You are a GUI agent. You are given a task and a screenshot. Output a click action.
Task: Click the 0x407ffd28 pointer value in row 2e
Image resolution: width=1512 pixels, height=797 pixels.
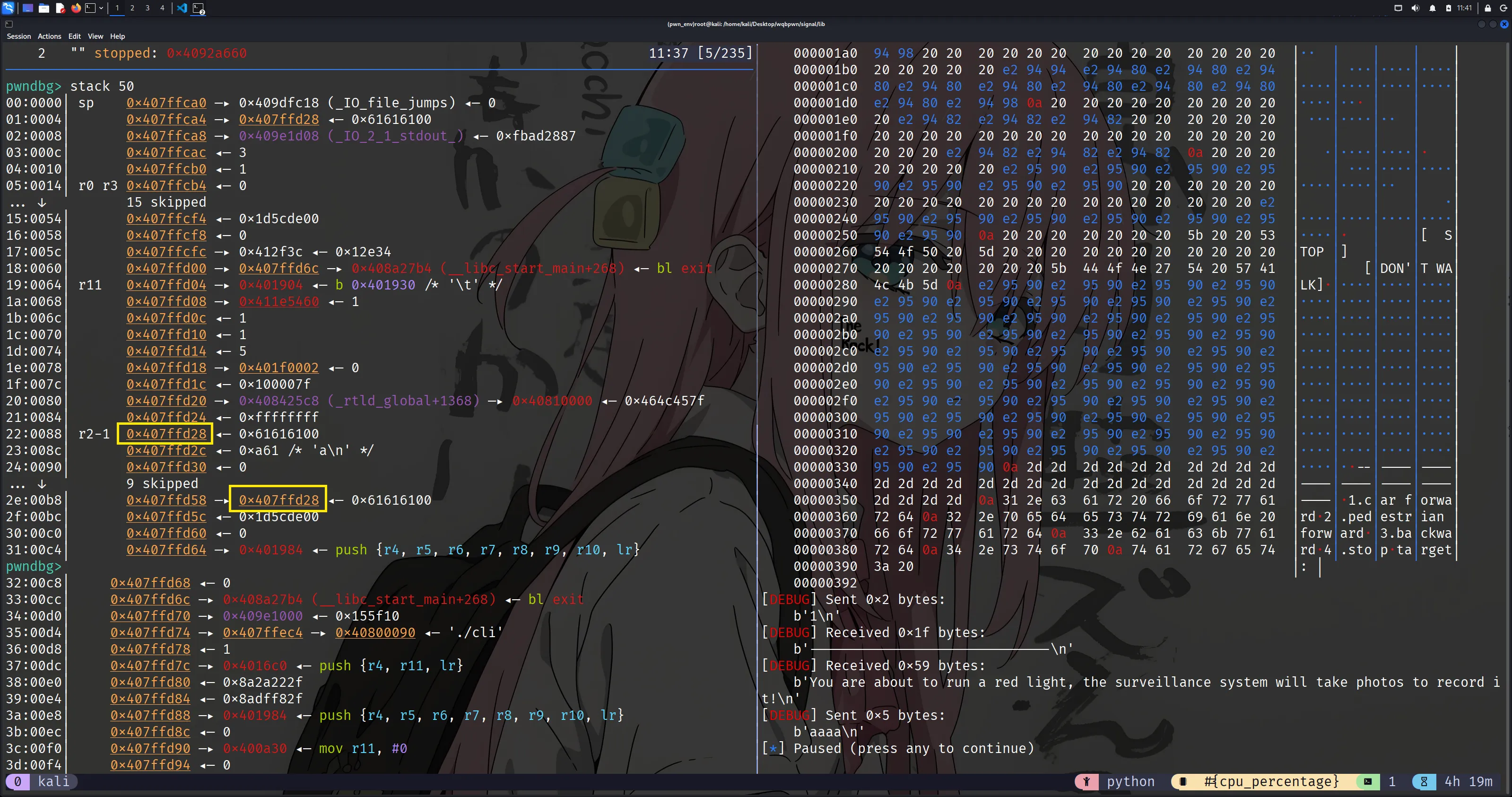[x=279, y=500]
